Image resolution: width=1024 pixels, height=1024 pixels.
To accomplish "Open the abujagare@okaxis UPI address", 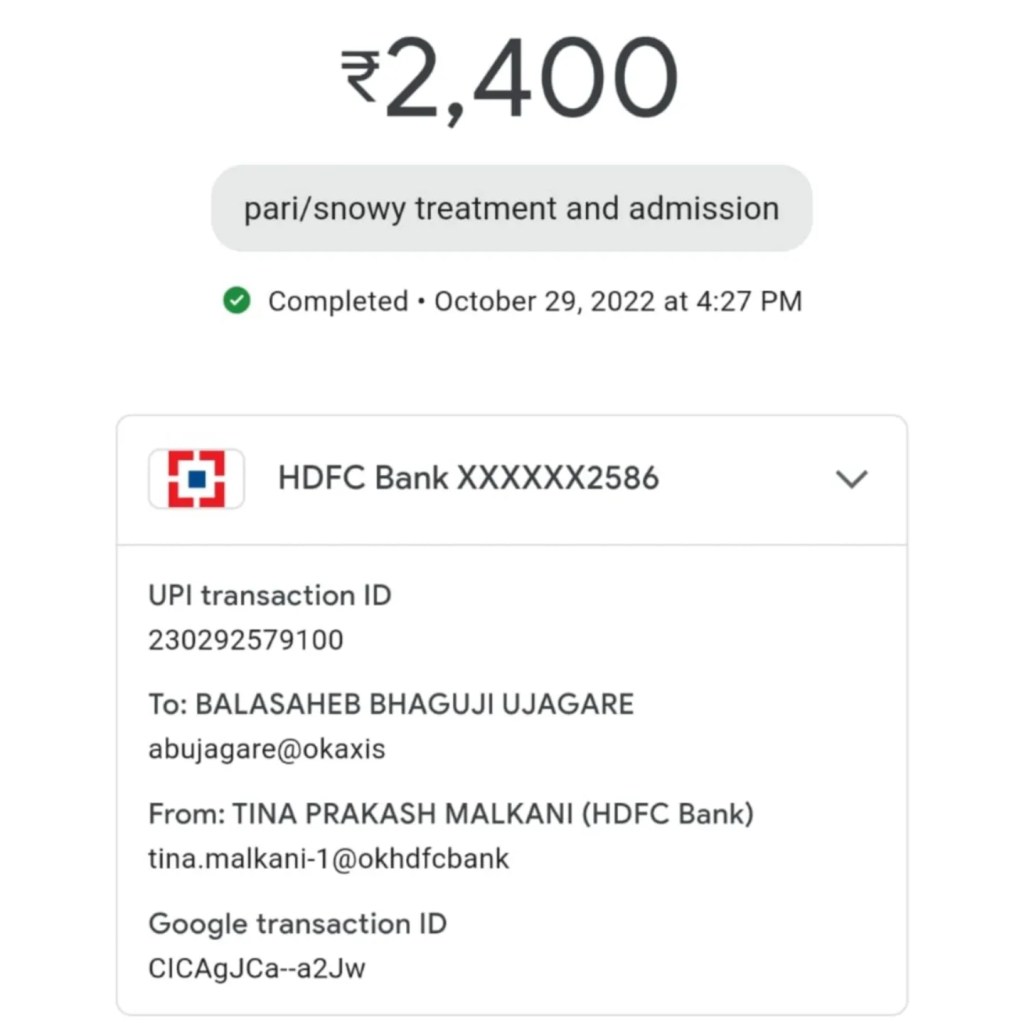I will pos(266,749).
